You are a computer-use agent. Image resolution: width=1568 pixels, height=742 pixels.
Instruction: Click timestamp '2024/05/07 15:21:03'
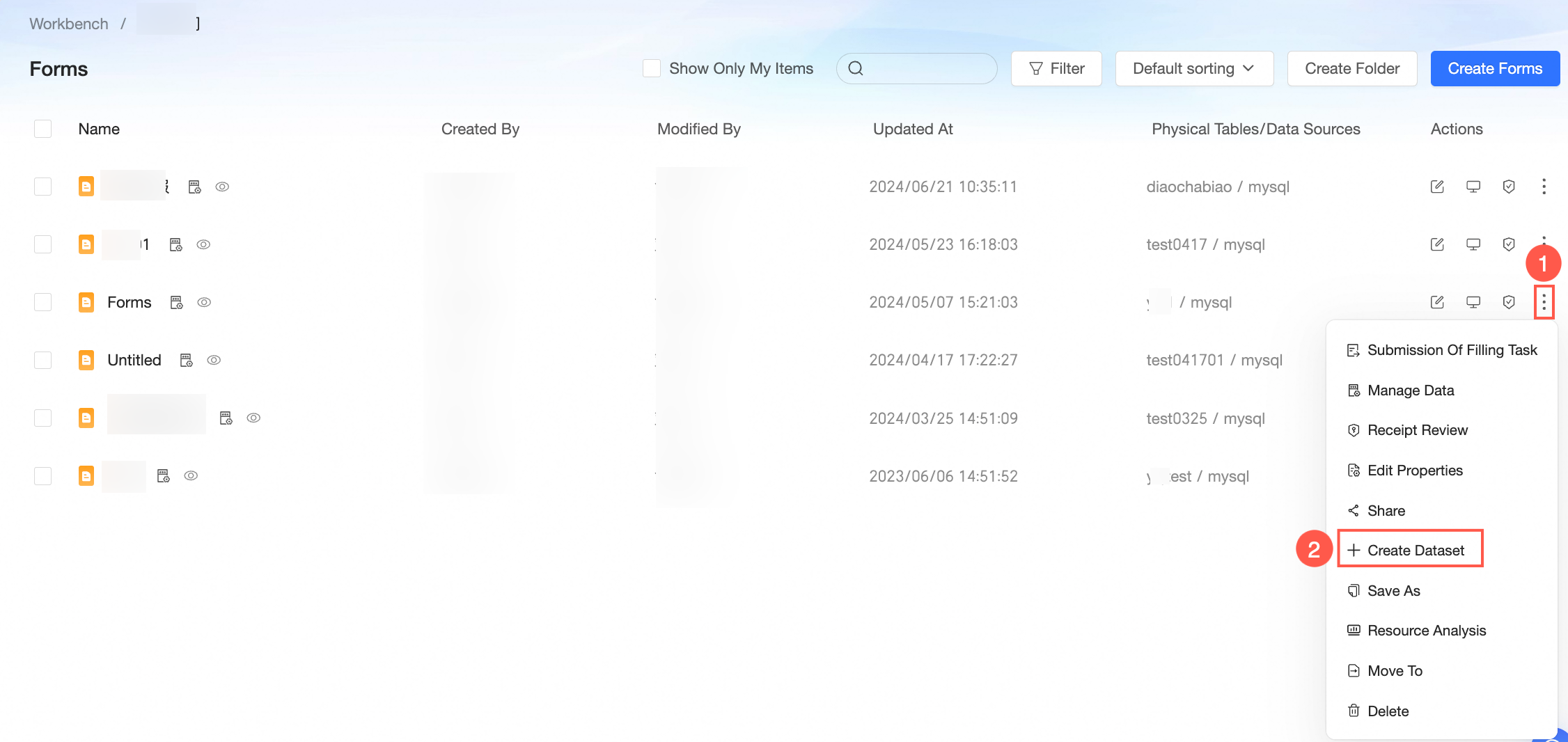[943, 302]
